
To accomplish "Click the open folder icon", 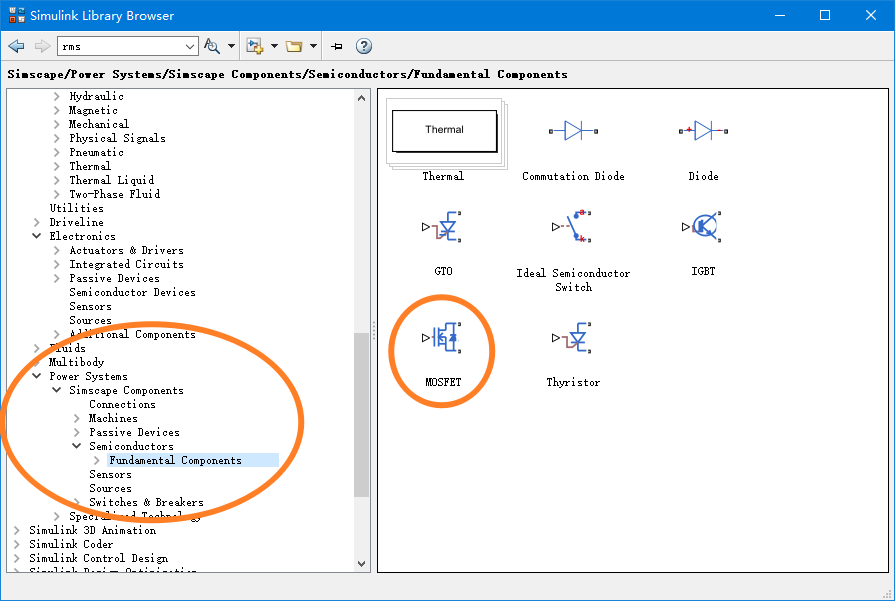I will click(294, 46).
